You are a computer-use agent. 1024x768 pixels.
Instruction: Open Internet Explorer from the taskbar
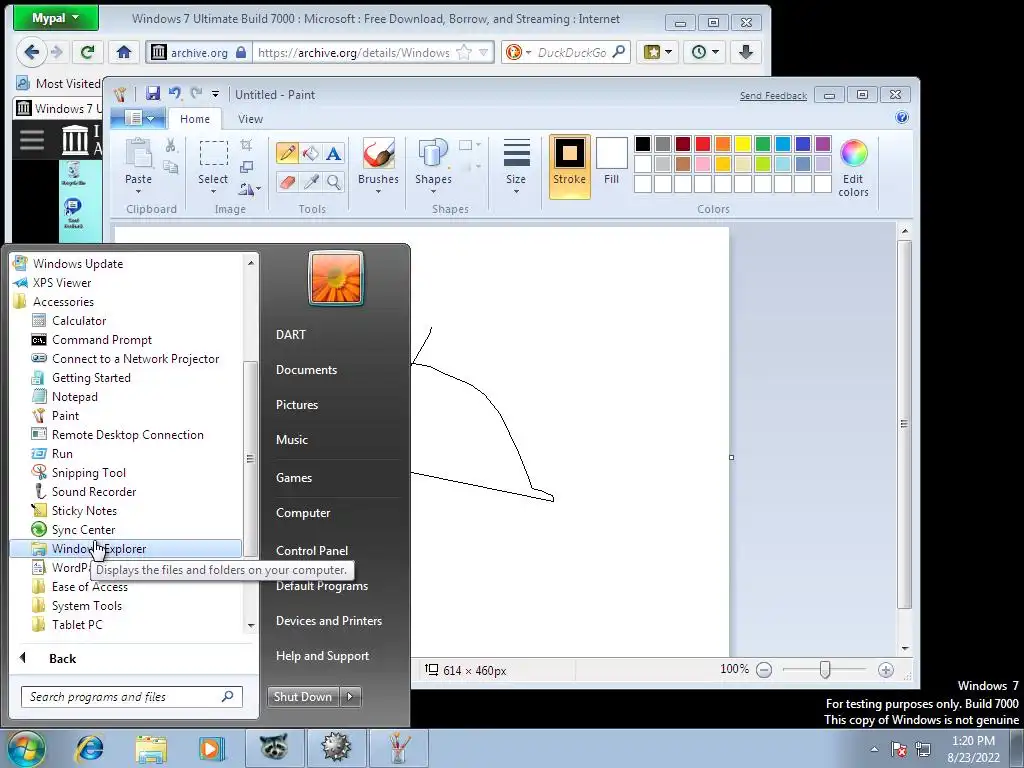click(x=89, y=748)
